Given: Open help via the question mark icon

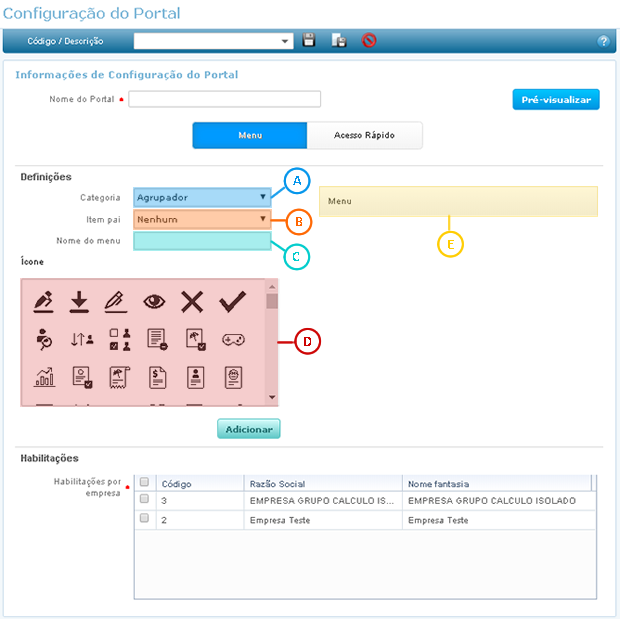Looking at the screenshot, I should point(603,42).
